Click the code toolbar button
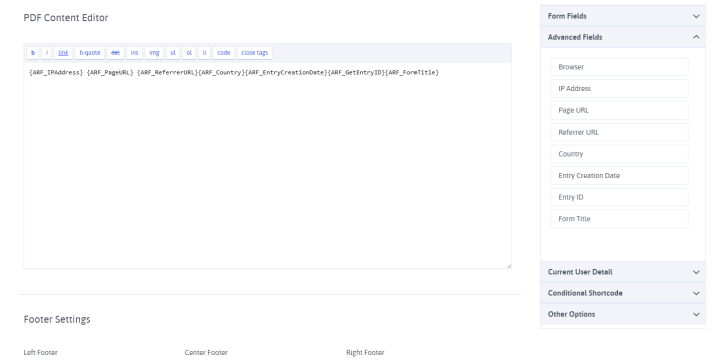The width and height of the screenshot is (715, 362). 223,53
